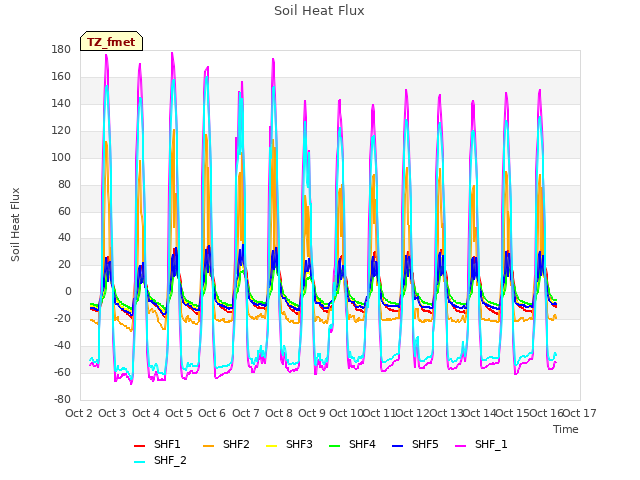Click the cyan SHF_2 legend color marker
The image size is (640, 480).
pyautogui.click(x=140, y=462)
